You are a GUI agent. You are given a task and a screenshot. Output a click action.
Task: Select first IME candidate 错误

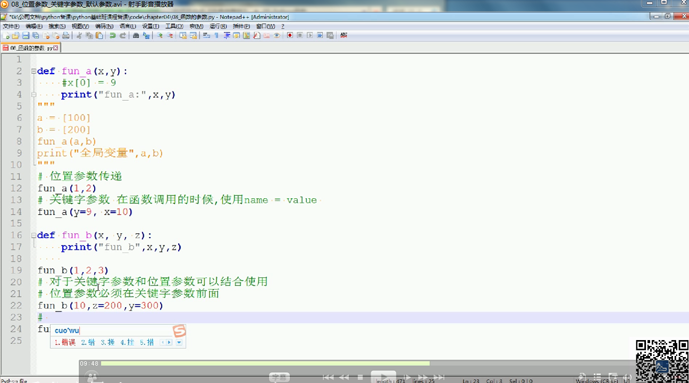pos(65,342)
